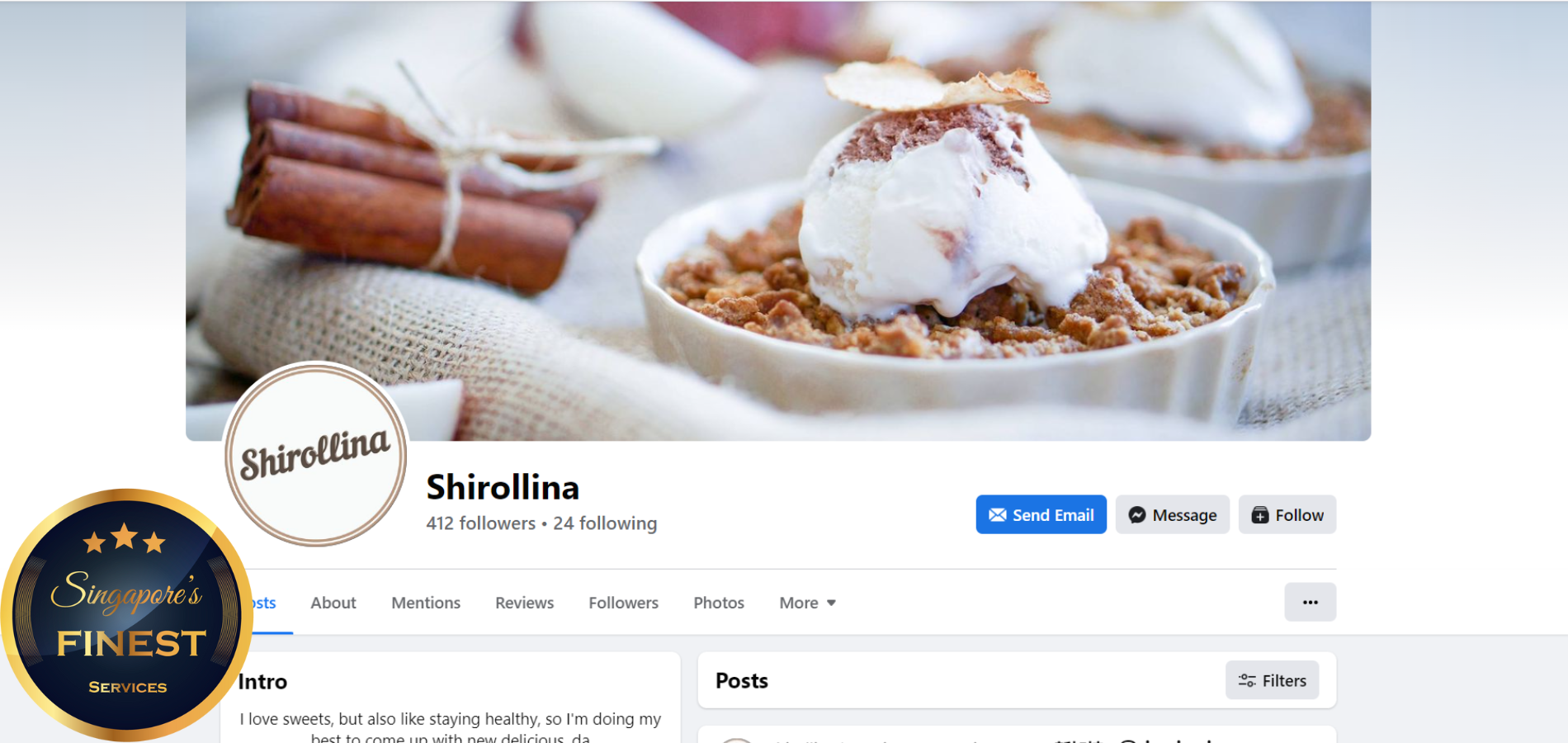Screen dimensions: 1568x743
Task: Click the Messenger icon beside Message
Action: click(x=1136, y=515)
